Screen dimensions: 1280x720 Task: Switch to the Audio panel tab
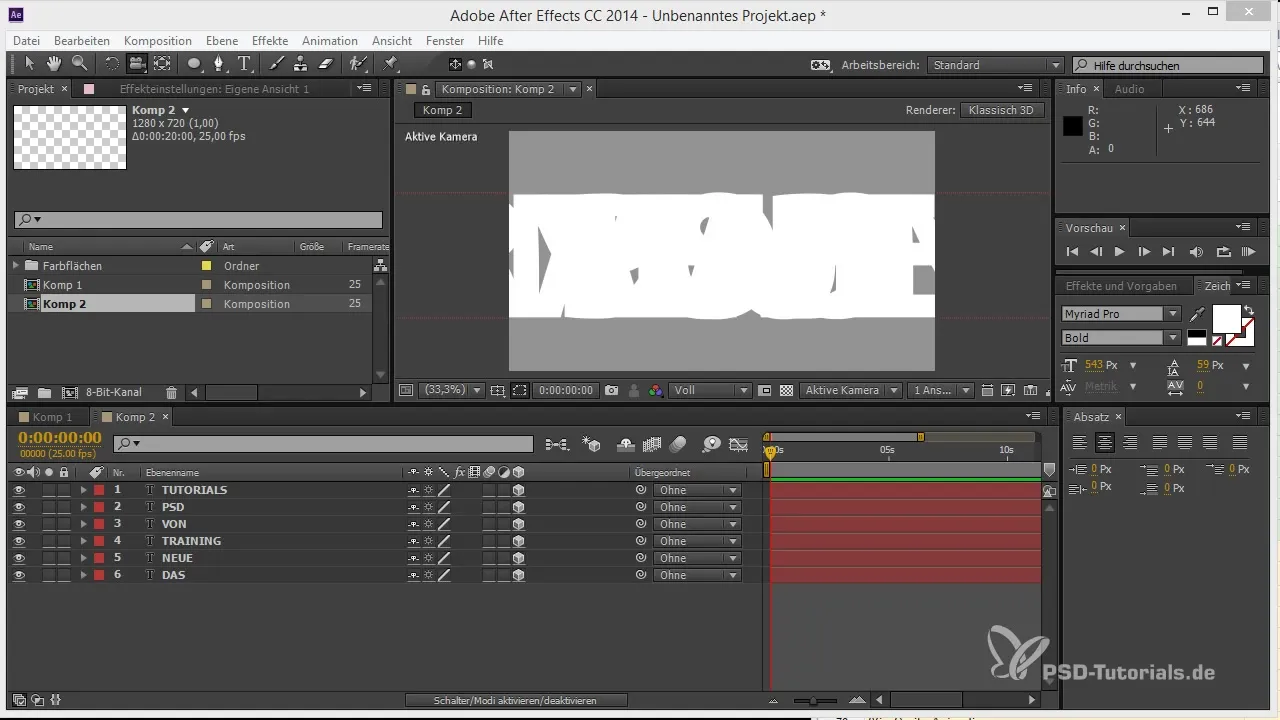coord(1130,89)
